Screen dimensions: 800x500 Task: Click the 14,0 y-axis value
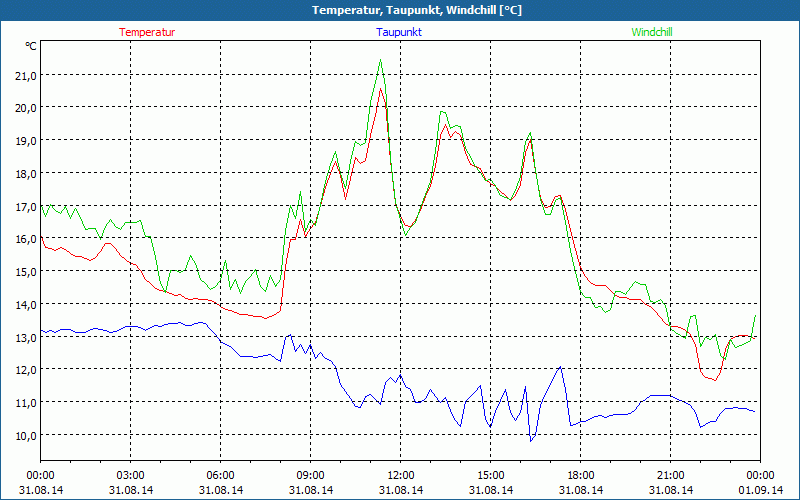tap(26, 305)
